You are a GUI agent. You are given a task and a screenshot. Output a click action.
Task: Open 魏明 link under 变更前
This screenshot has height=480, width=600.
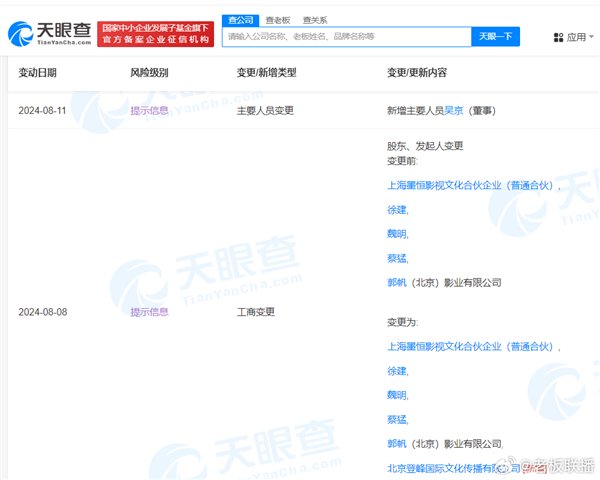coord(396,234)
